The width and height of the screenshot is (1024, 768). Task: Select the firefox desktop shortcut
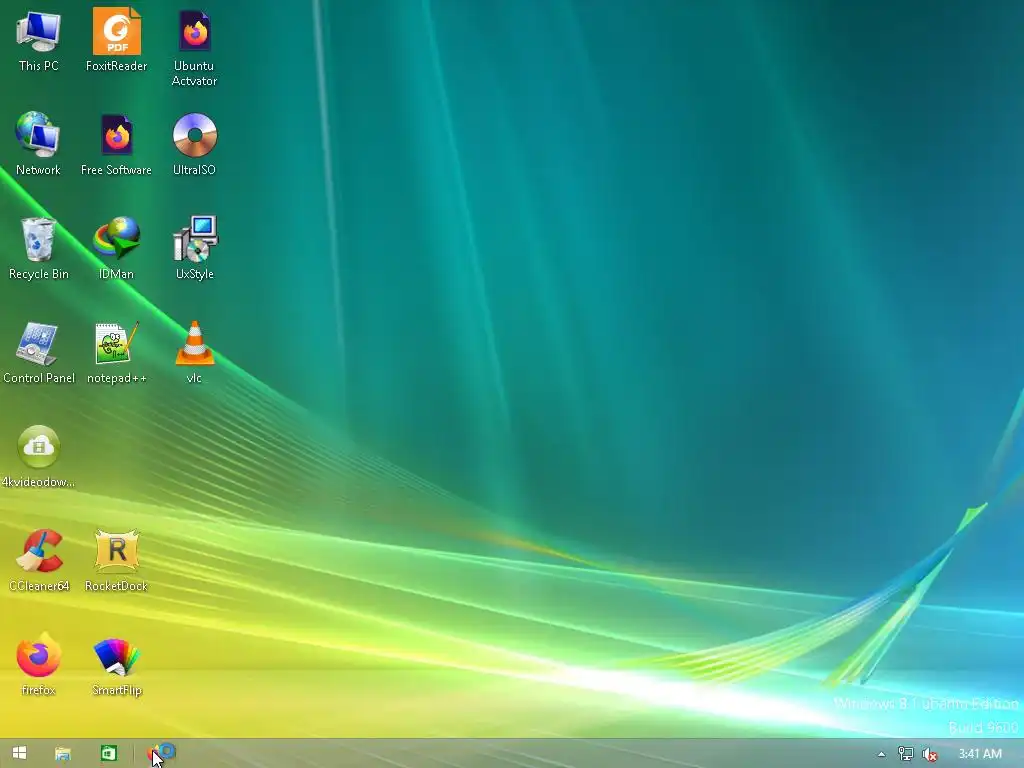pos(39,655)
